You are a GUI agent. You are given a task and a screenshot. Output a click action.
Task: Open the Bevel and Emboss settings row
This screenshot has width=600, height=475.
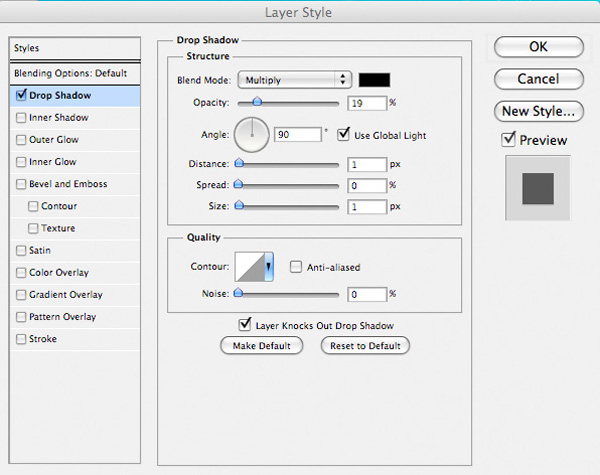(x=75, y=184)
